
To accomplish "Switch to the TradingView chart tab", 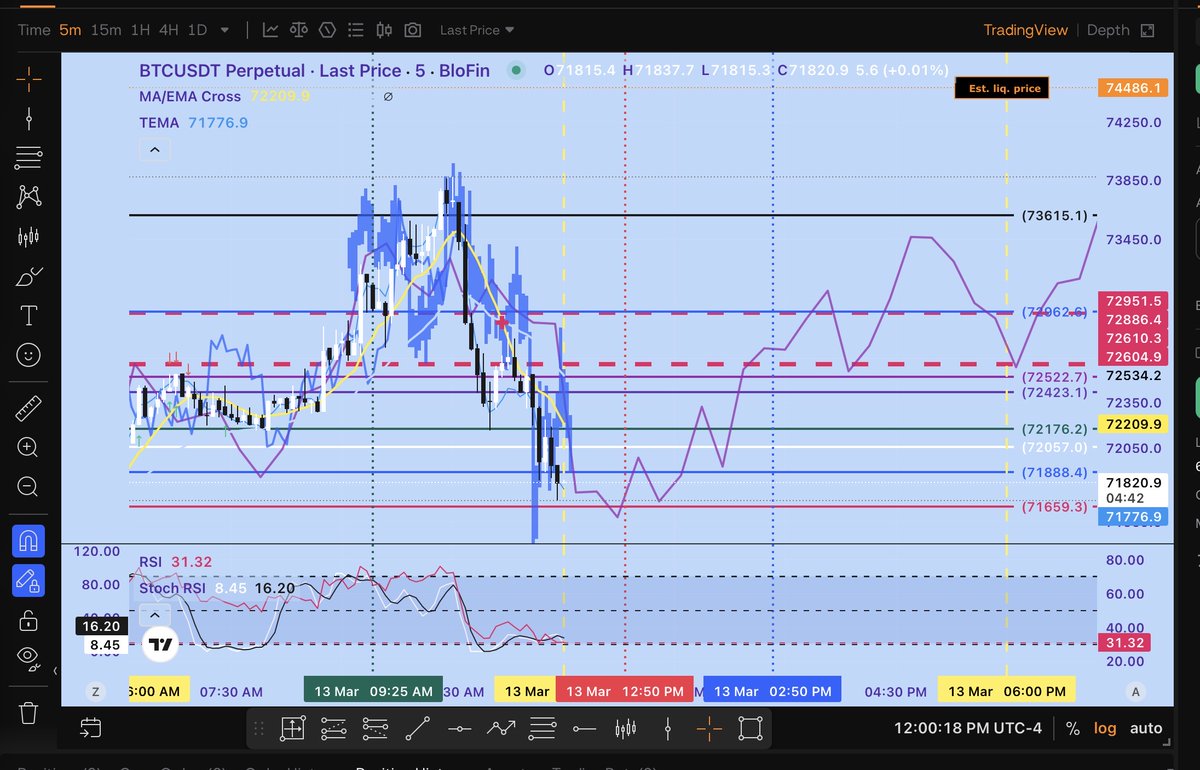I will (1026, 30).
